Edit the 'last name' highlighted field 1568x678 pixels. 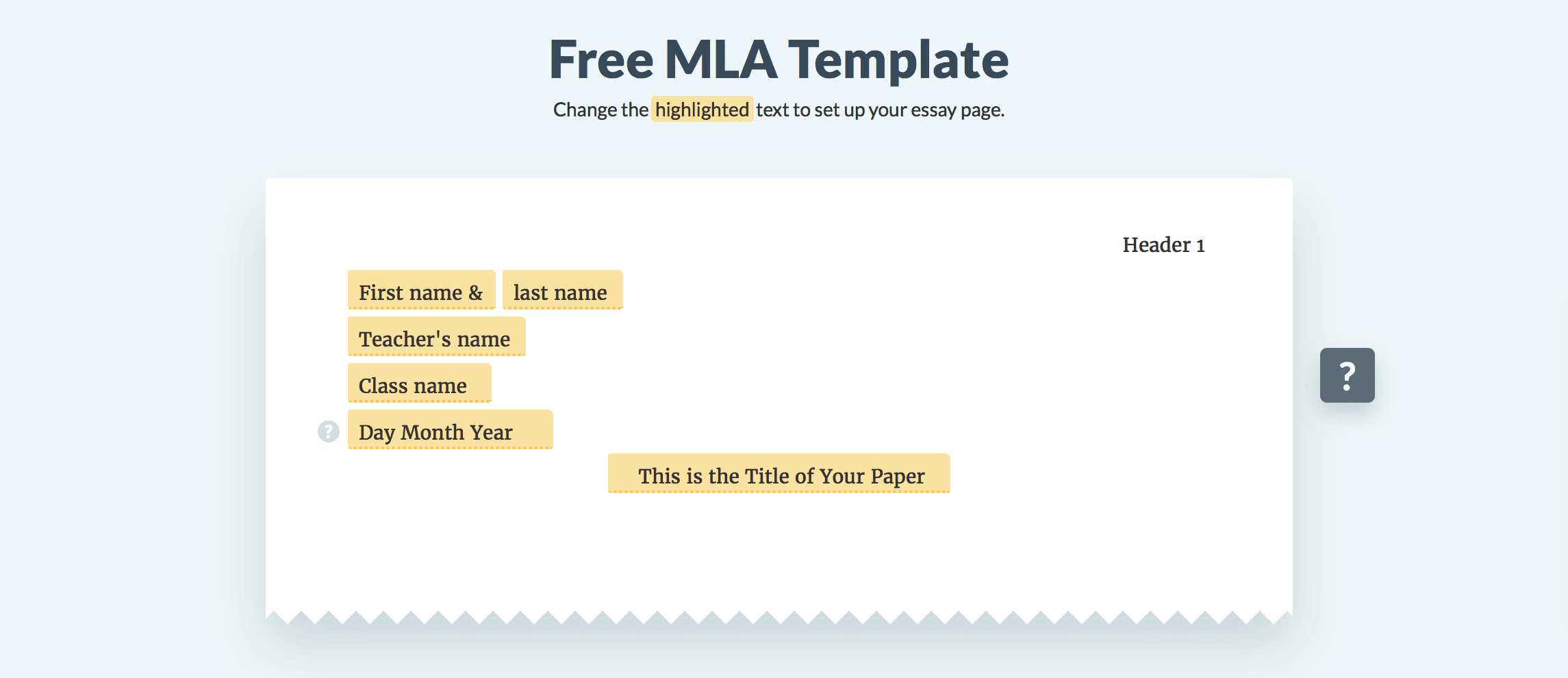561,292
